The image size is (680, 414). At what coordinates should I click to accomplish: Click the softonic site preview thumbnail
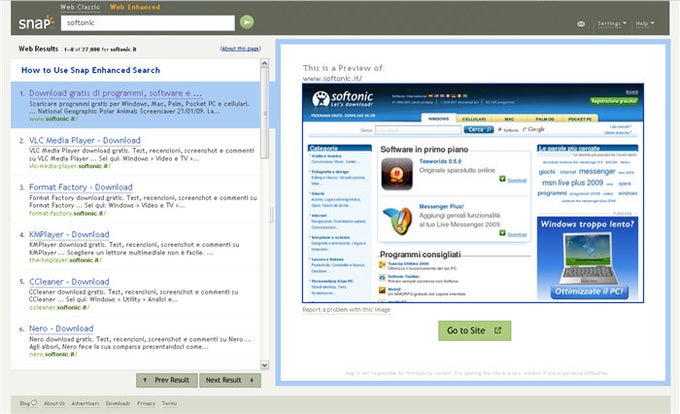point(473,193)
